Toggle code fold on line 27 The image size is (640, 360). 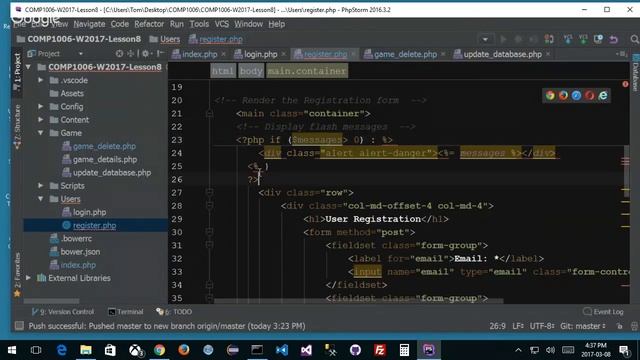tap(209, 192)
